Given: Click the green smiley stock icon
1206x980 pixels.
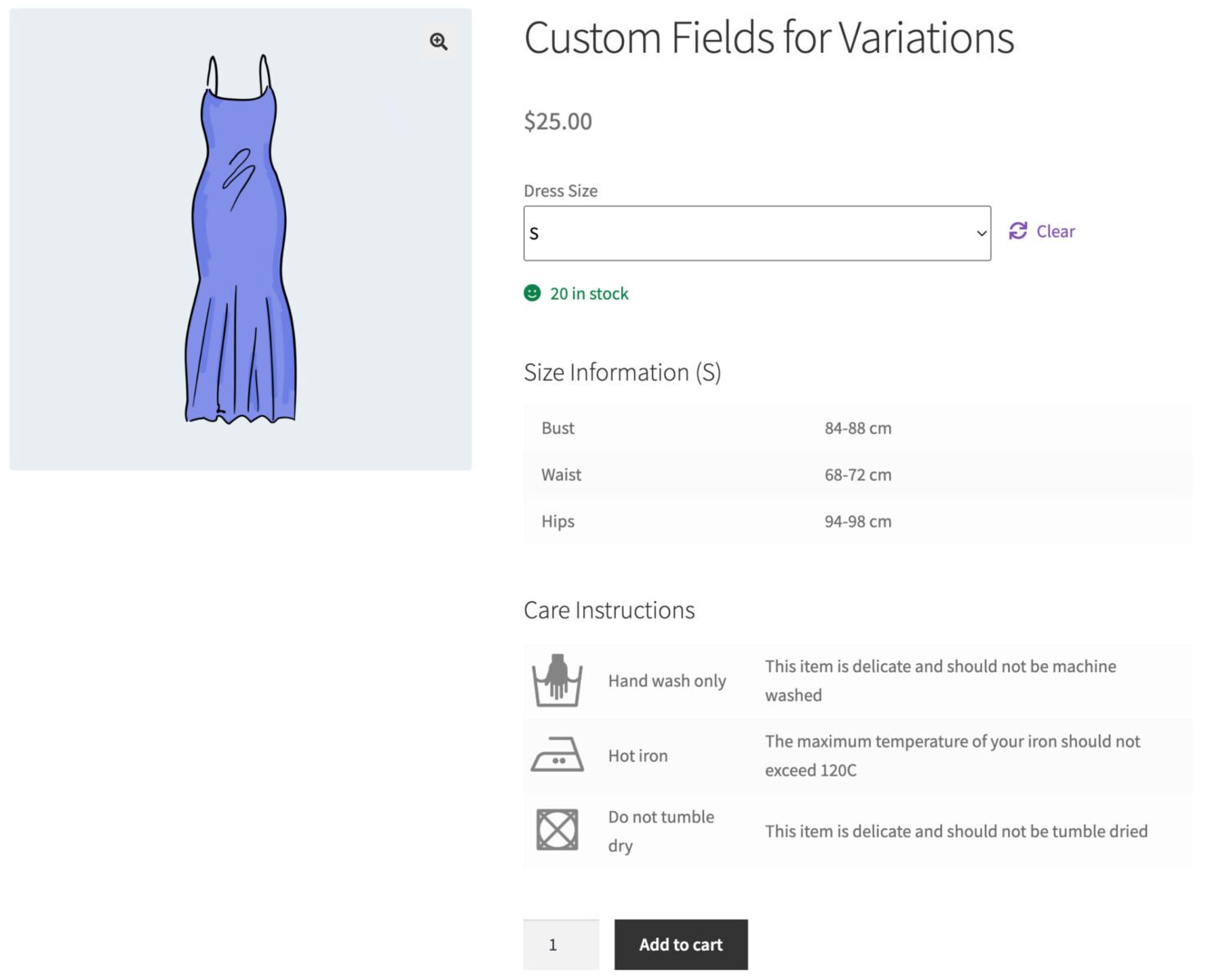Looking at the screenshot, I should point(533,293).
